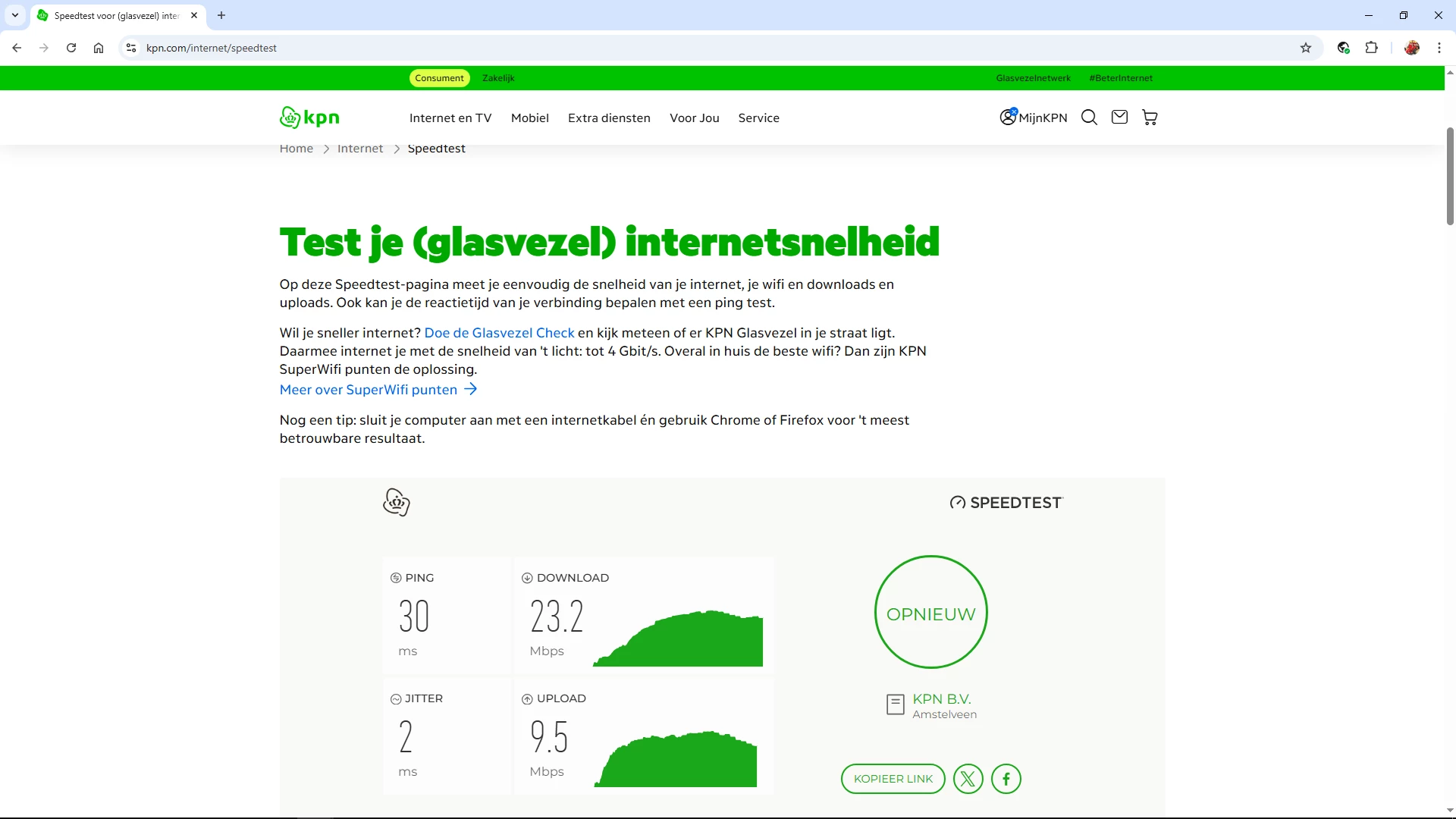
Task: Click the KOPIEER LINK button
Action: (x=893, y=779)
